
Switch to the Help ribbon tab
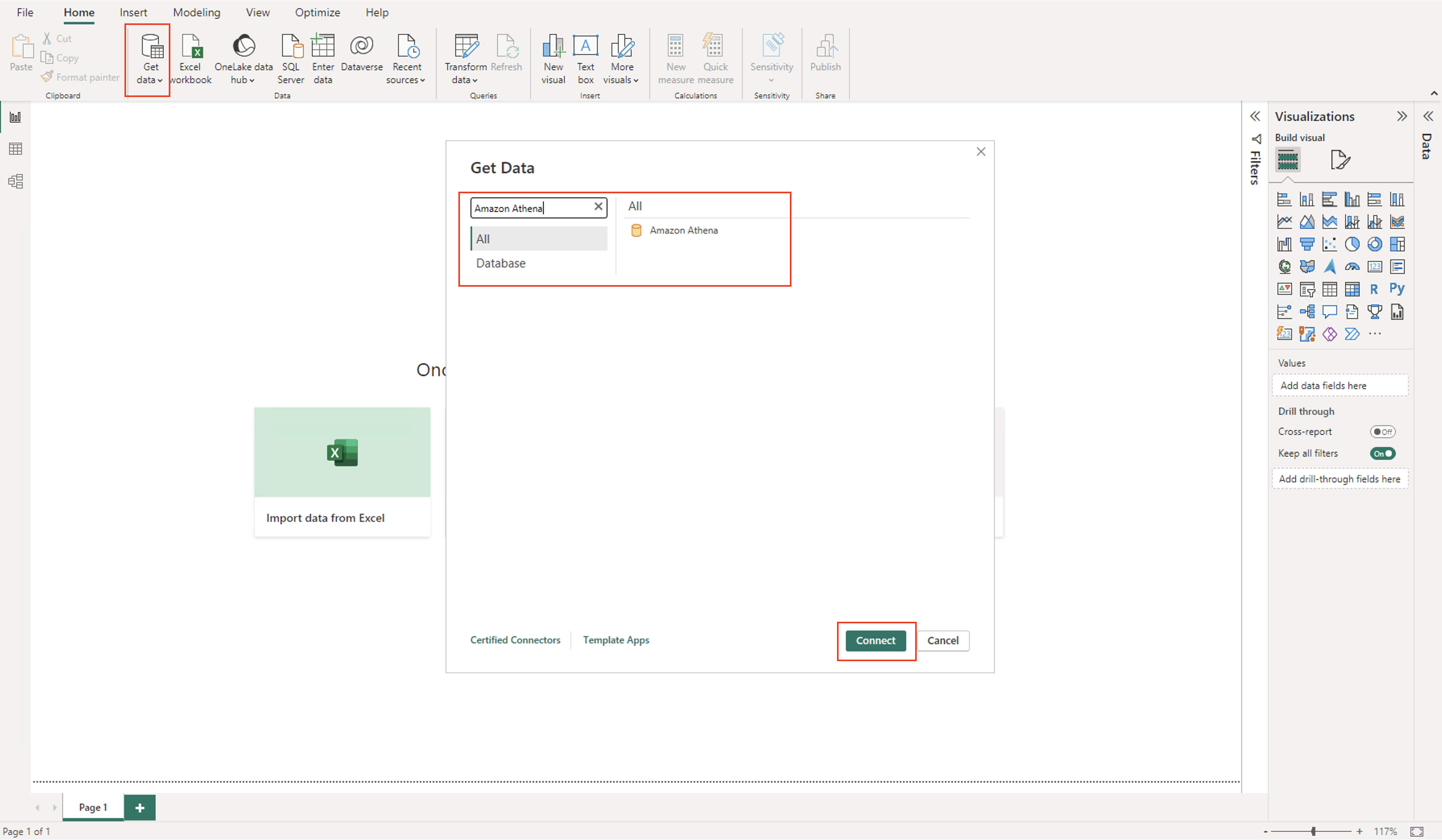[377, 12]
